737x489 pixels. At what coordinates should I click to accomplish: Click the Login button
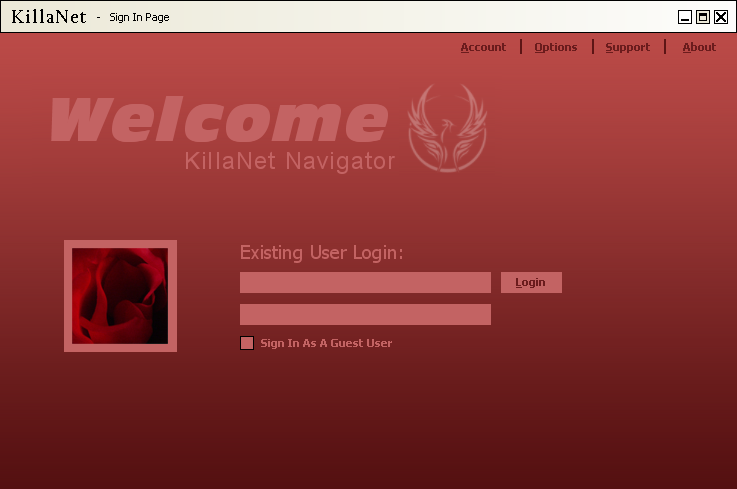[531, 282]
